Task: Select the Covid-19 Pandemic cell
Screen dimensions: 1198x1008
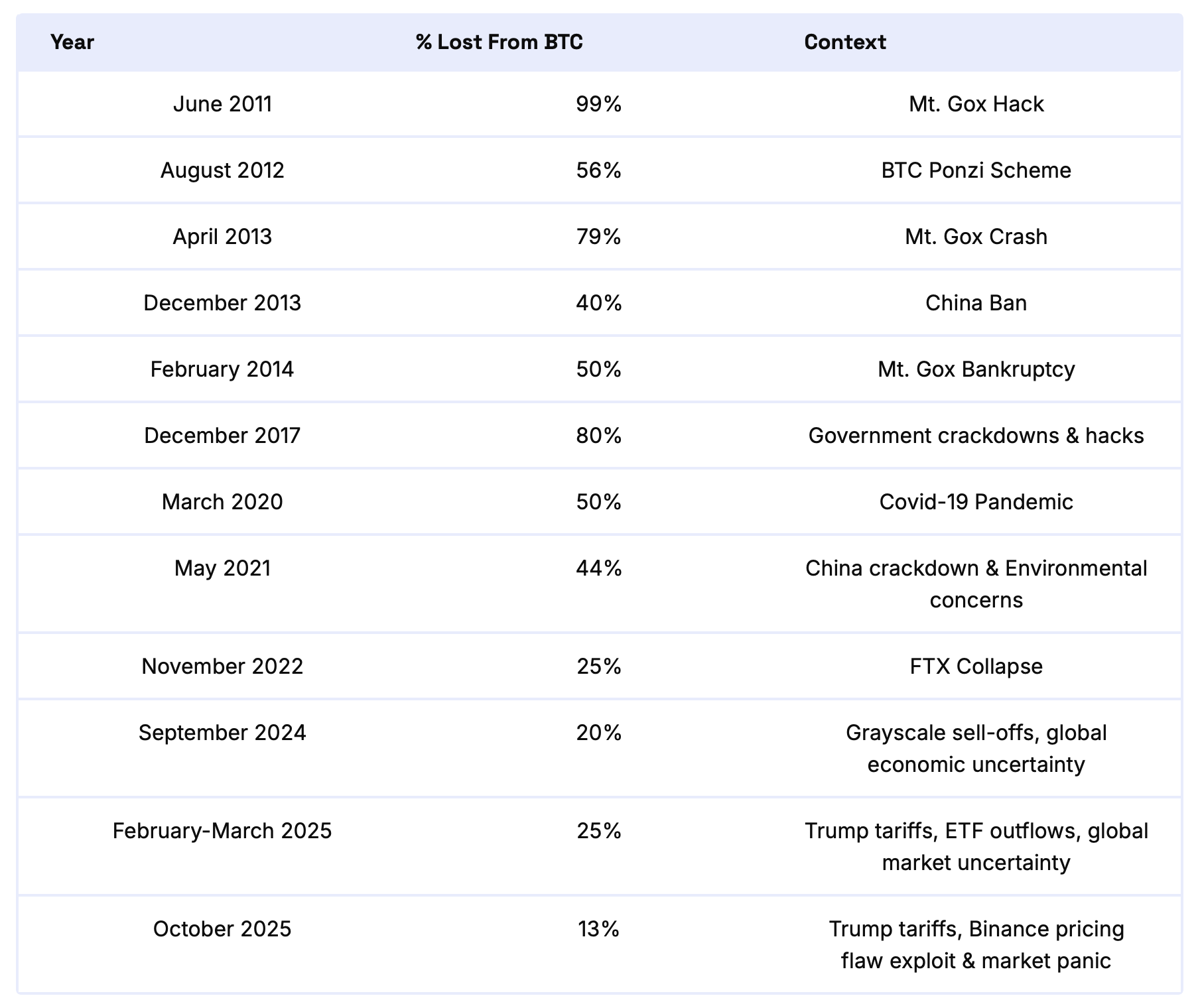Action: coord(976,502)
